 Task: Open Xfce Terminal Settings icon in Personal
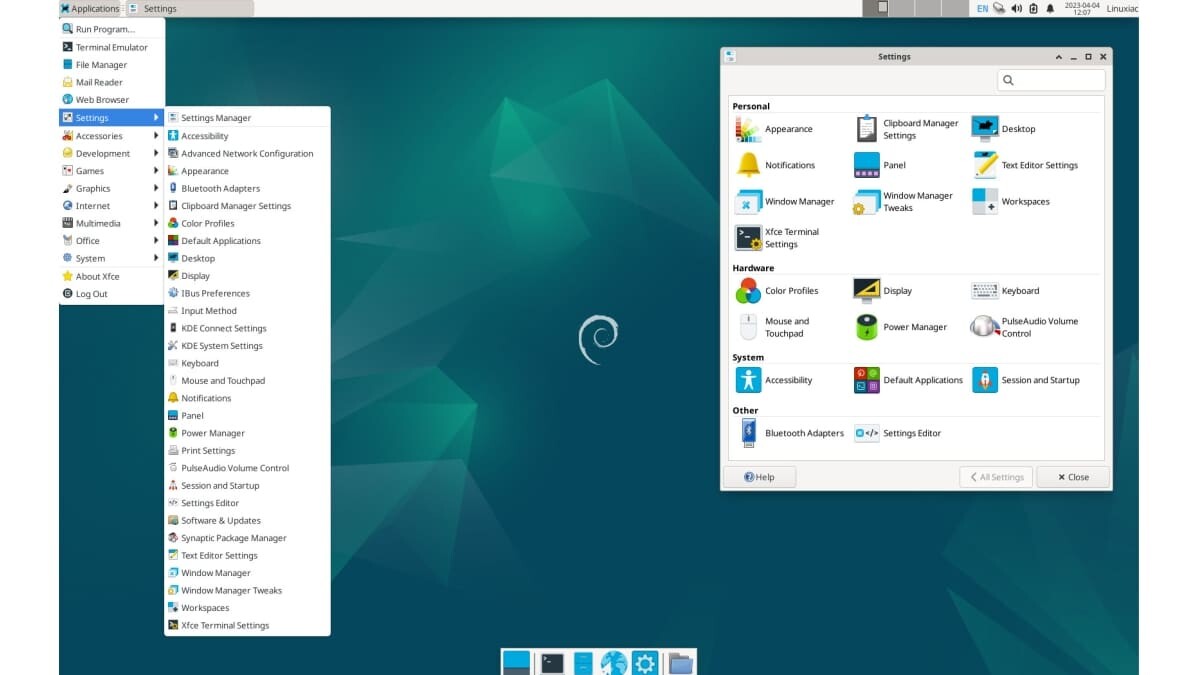748,238
